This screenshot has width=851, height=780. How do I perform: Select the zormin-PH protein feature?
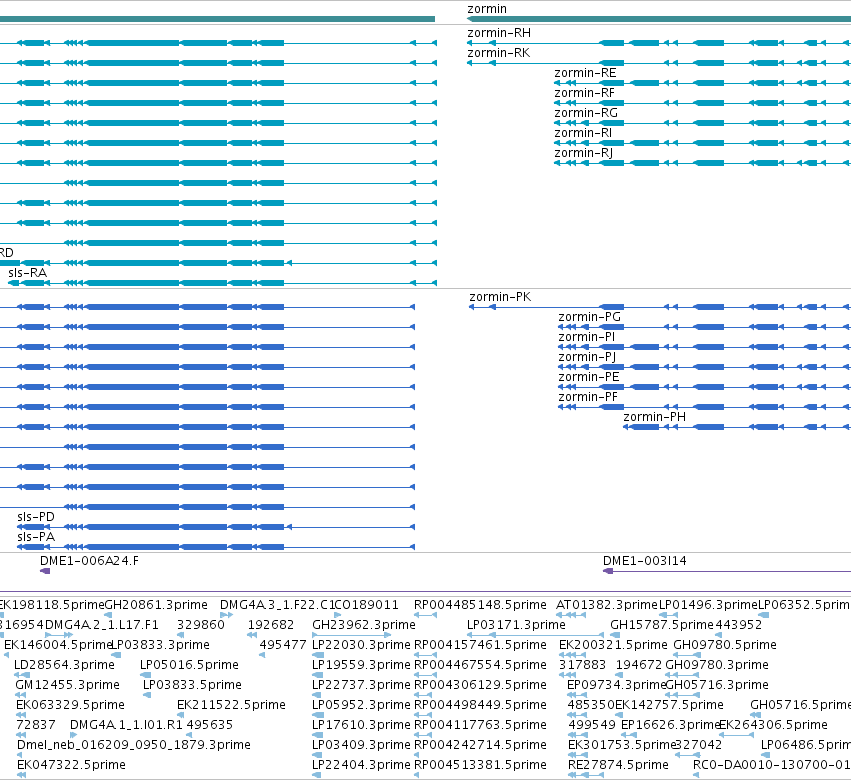tap(737, 427)
